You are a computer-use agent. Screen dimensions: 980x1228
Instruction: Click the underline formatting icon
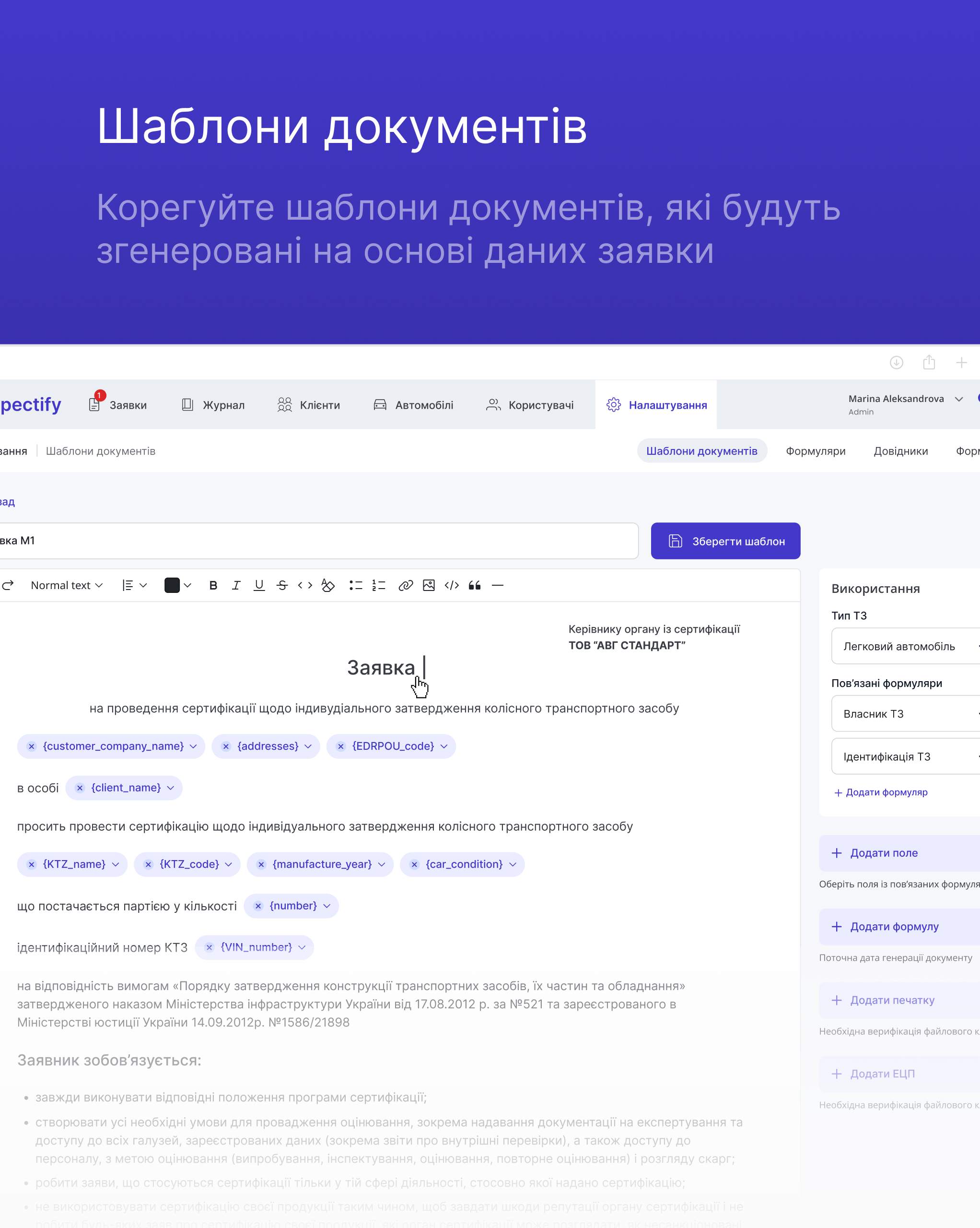click(259, 586)
